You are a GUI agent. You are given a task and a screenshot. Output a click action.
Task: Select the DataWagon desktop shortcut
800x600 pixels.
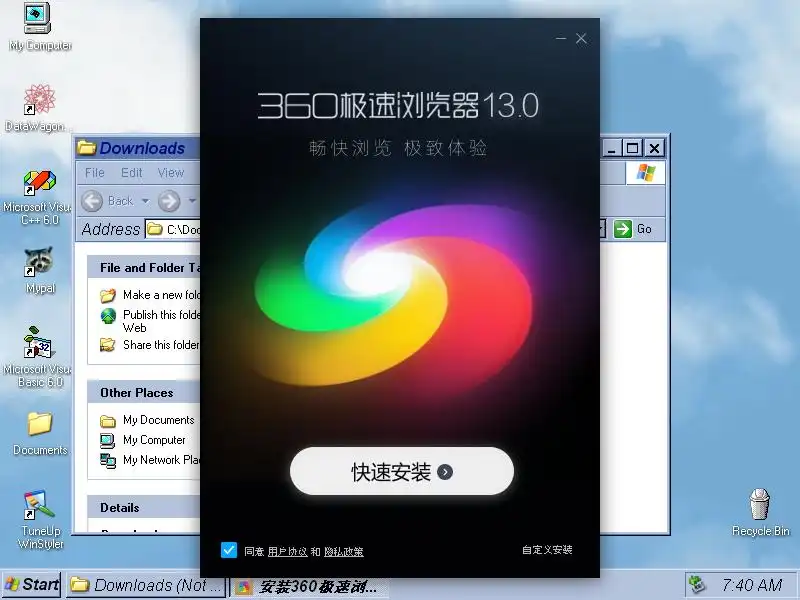pyautogui.click(x=39, y=108)
